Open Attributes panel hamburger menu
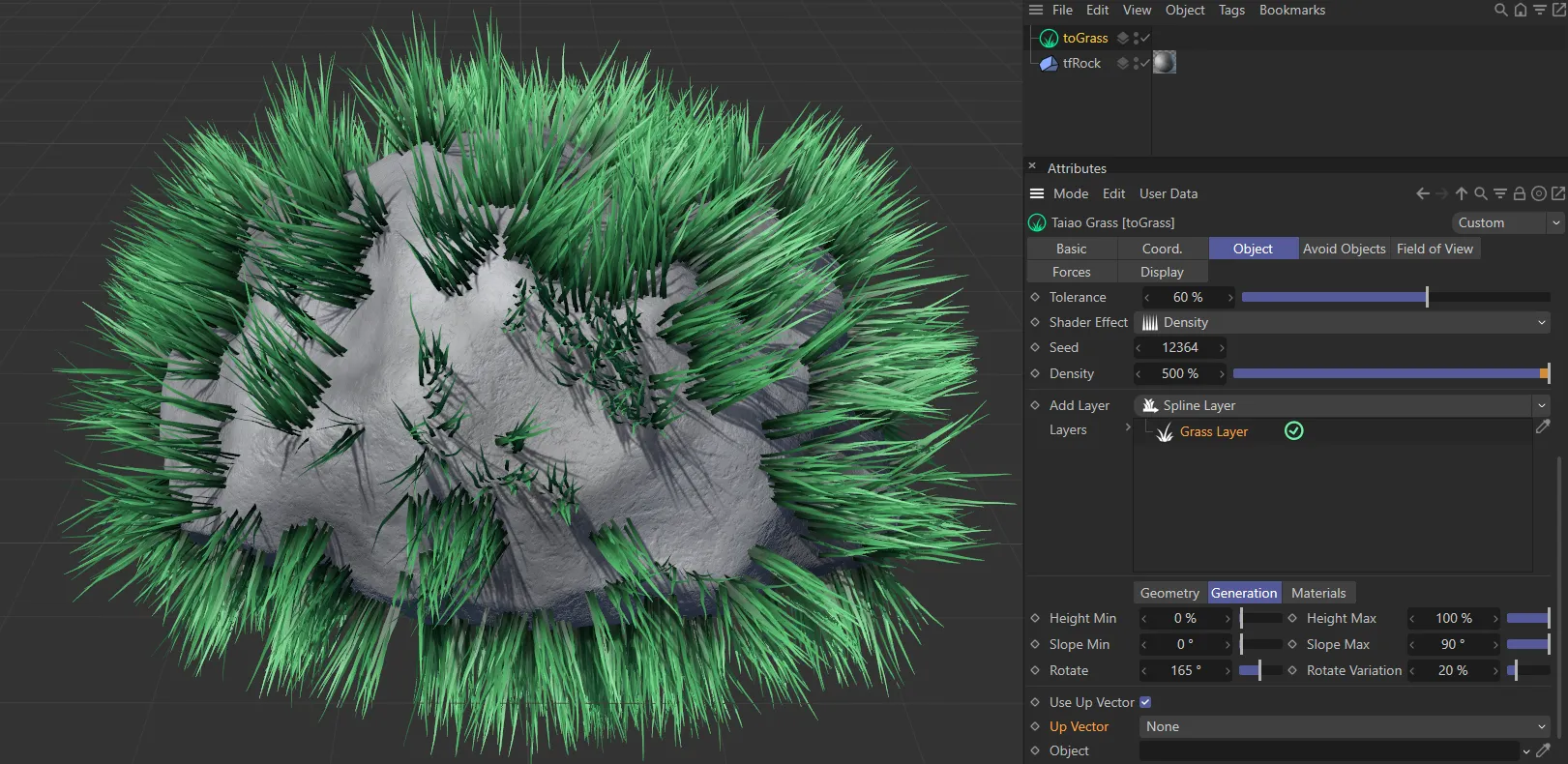 [1037, 193]
